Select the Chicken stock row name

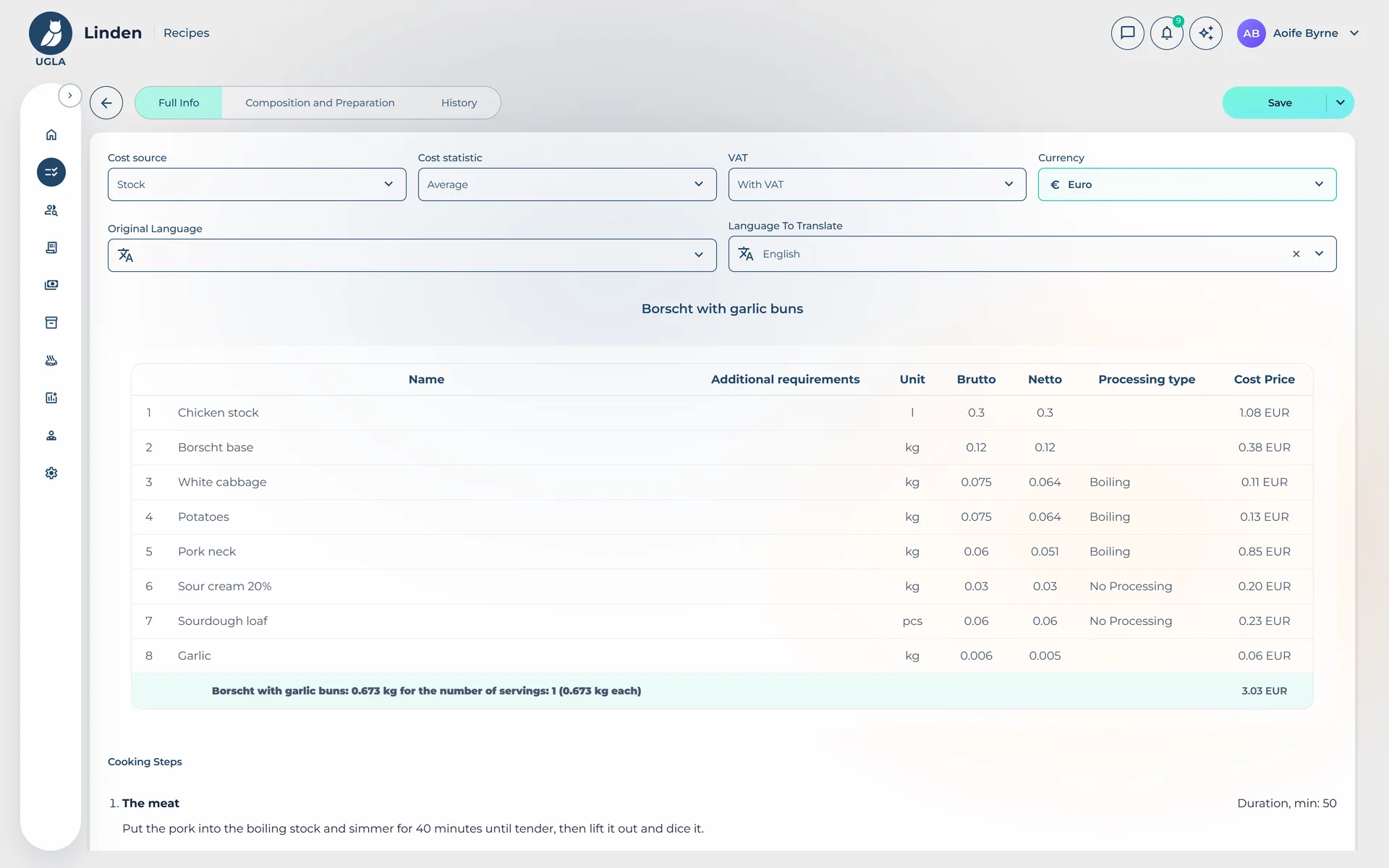click(x=218, y=412)
